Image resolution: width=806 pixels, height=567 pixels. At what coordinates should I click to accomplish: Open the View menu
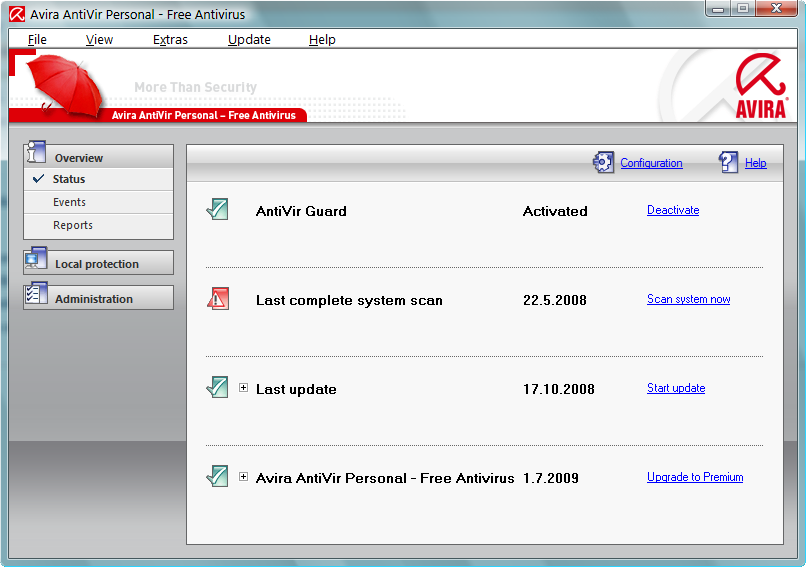tap(99, 40)
